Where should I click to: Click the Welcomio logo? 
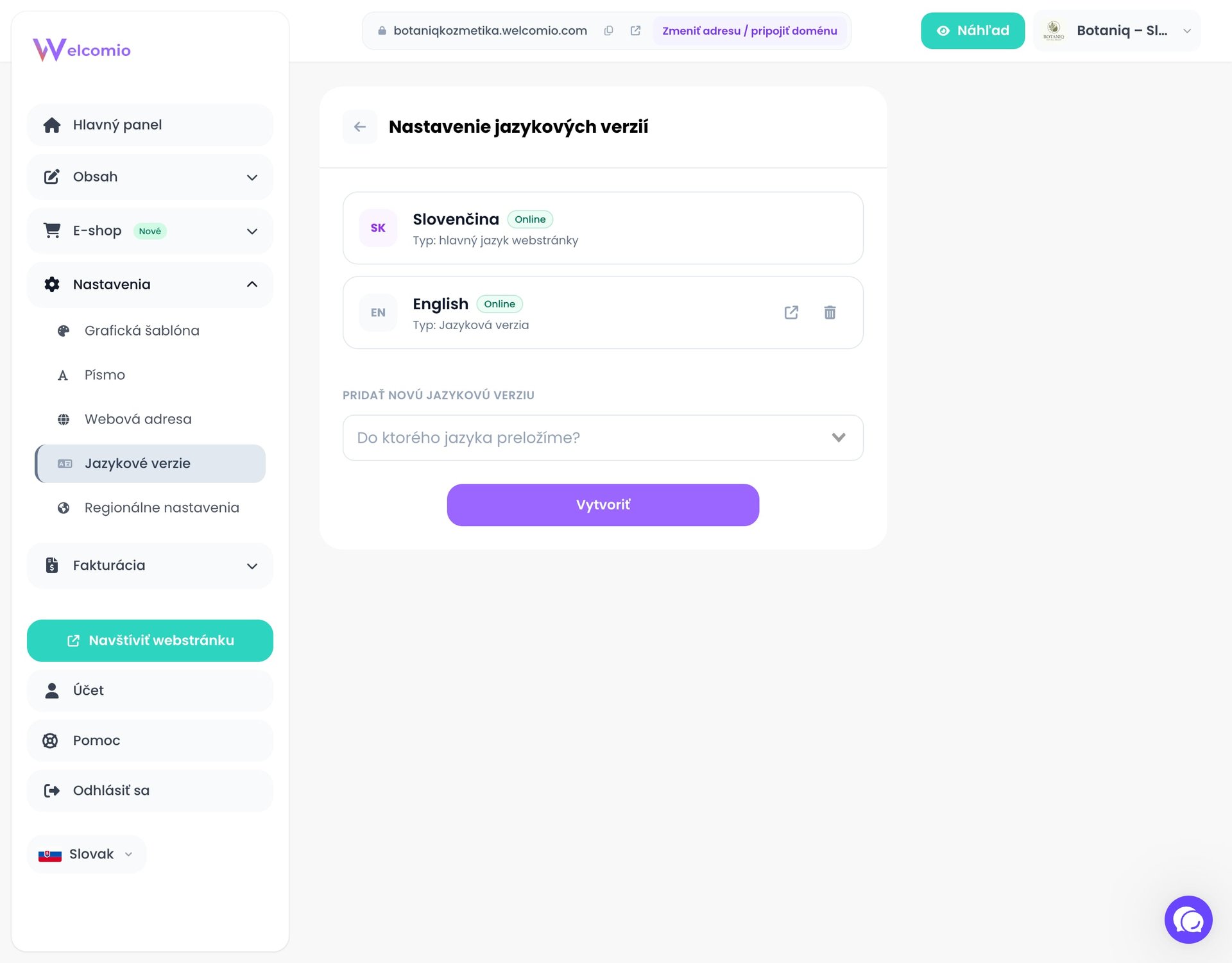(x=81, y=49)
